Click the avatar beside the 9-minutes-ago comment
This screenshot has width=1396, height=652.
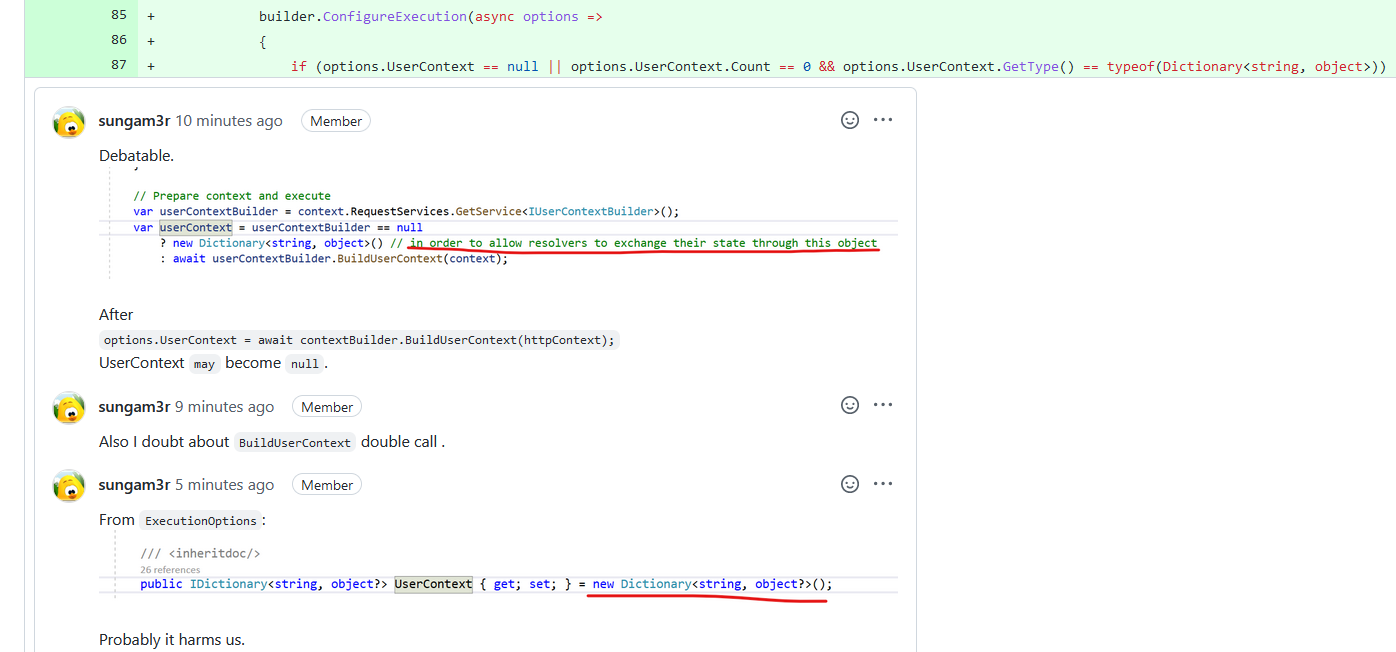pyautogui.click(x=68, y=408)
